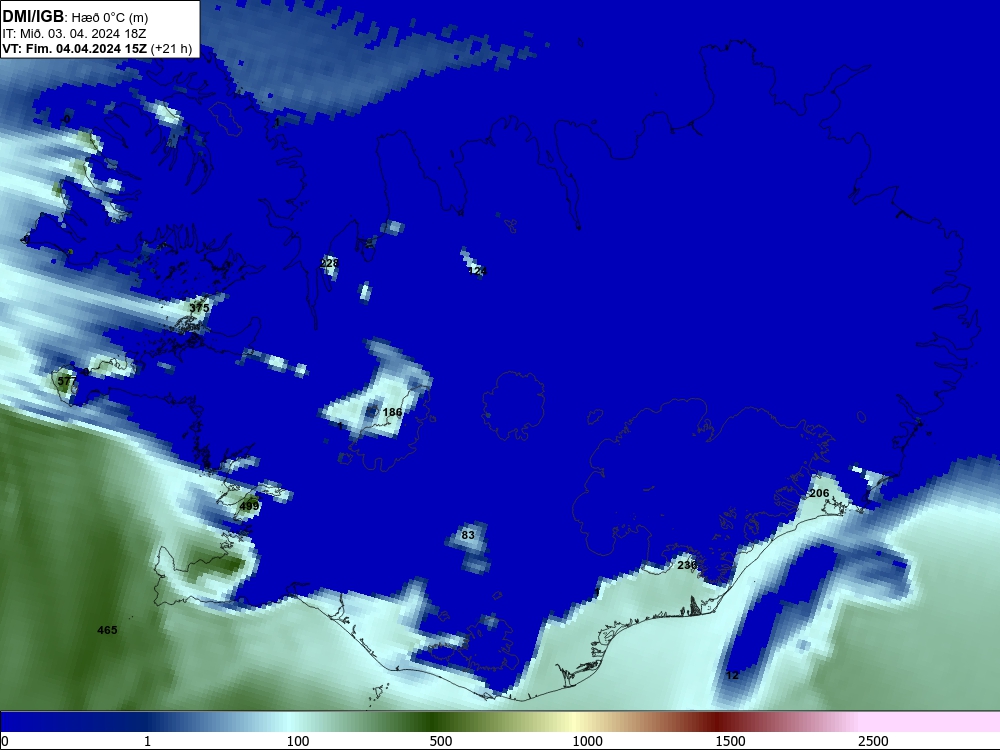Click the 1500 label under the color scale
This screenshot has height=750, width=1000.
click(x=730, y=741)
